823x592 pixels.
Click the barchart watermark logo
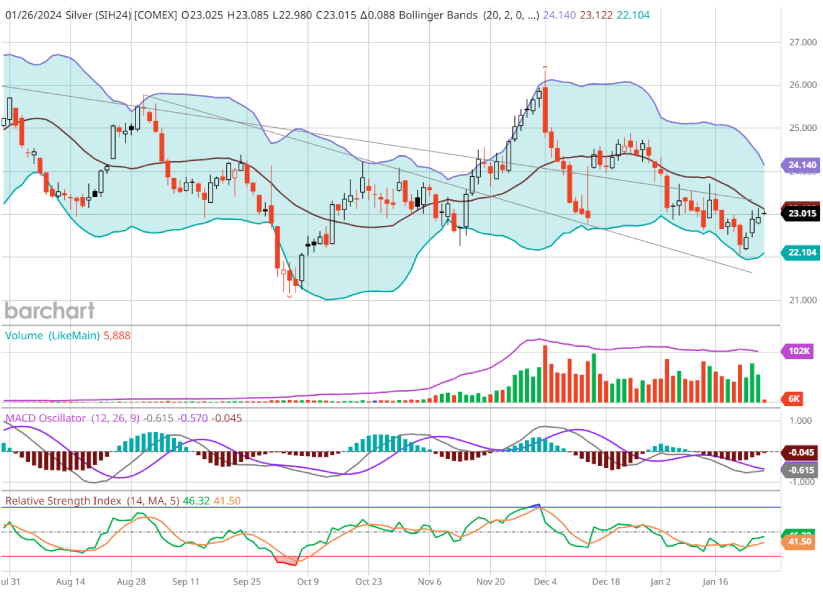(x=49, y=310)
